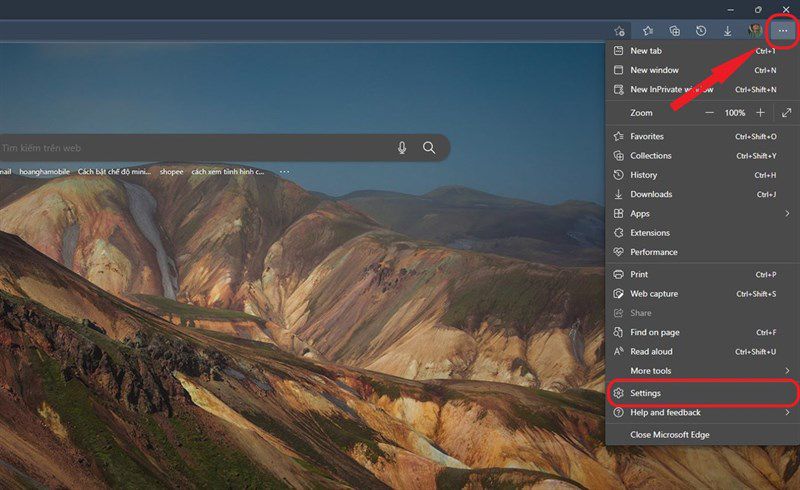Click into the Tìm kiếm trên web search box

(x=196, y=148)
